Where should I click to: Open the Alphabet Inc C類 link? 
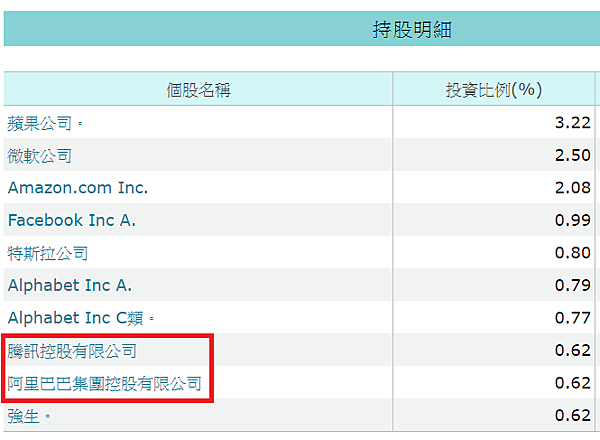(77, 318)
